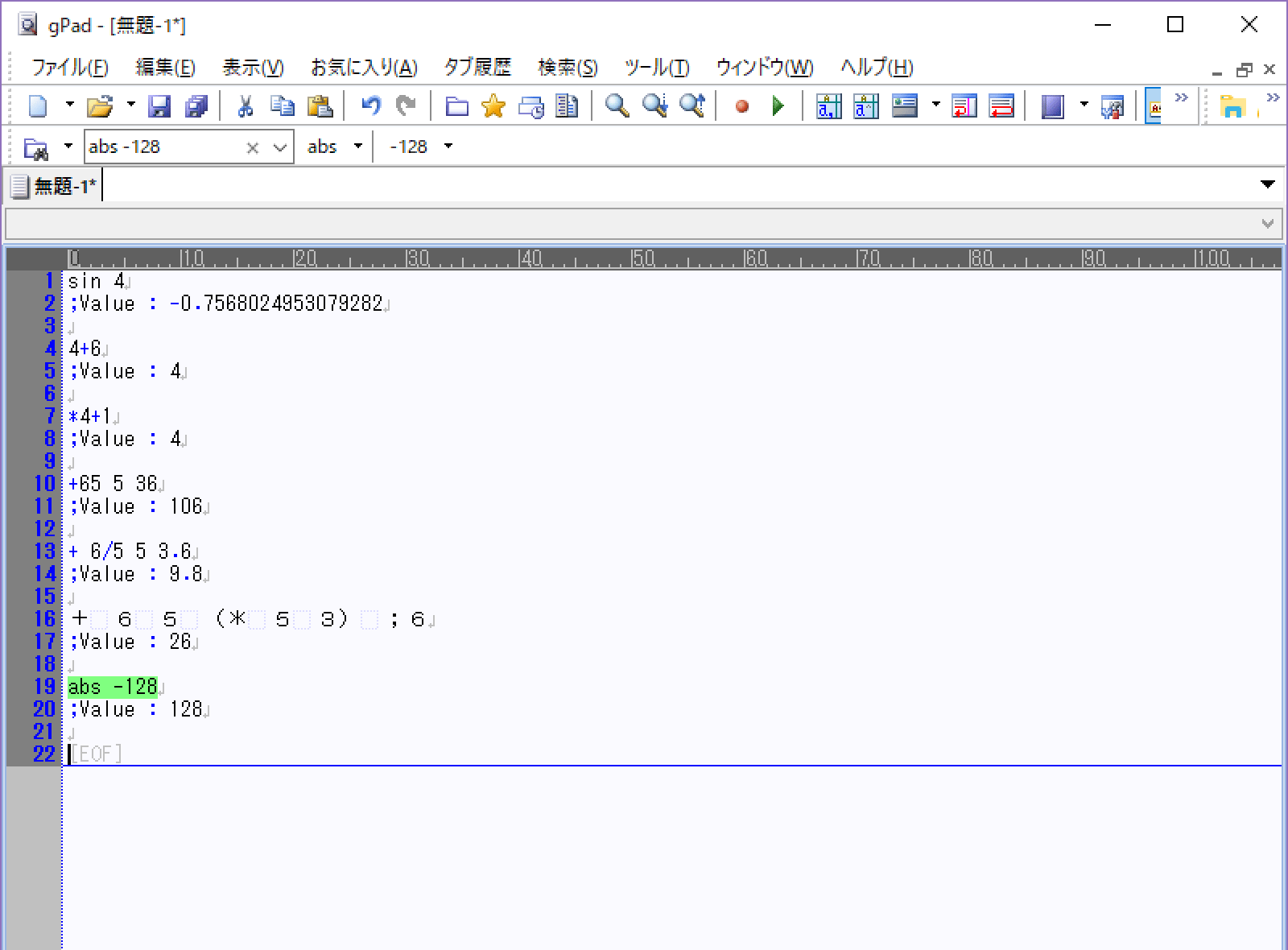Show more toolbar buttons via the chevron
1288x950 pixels.
coord(1181,98)
